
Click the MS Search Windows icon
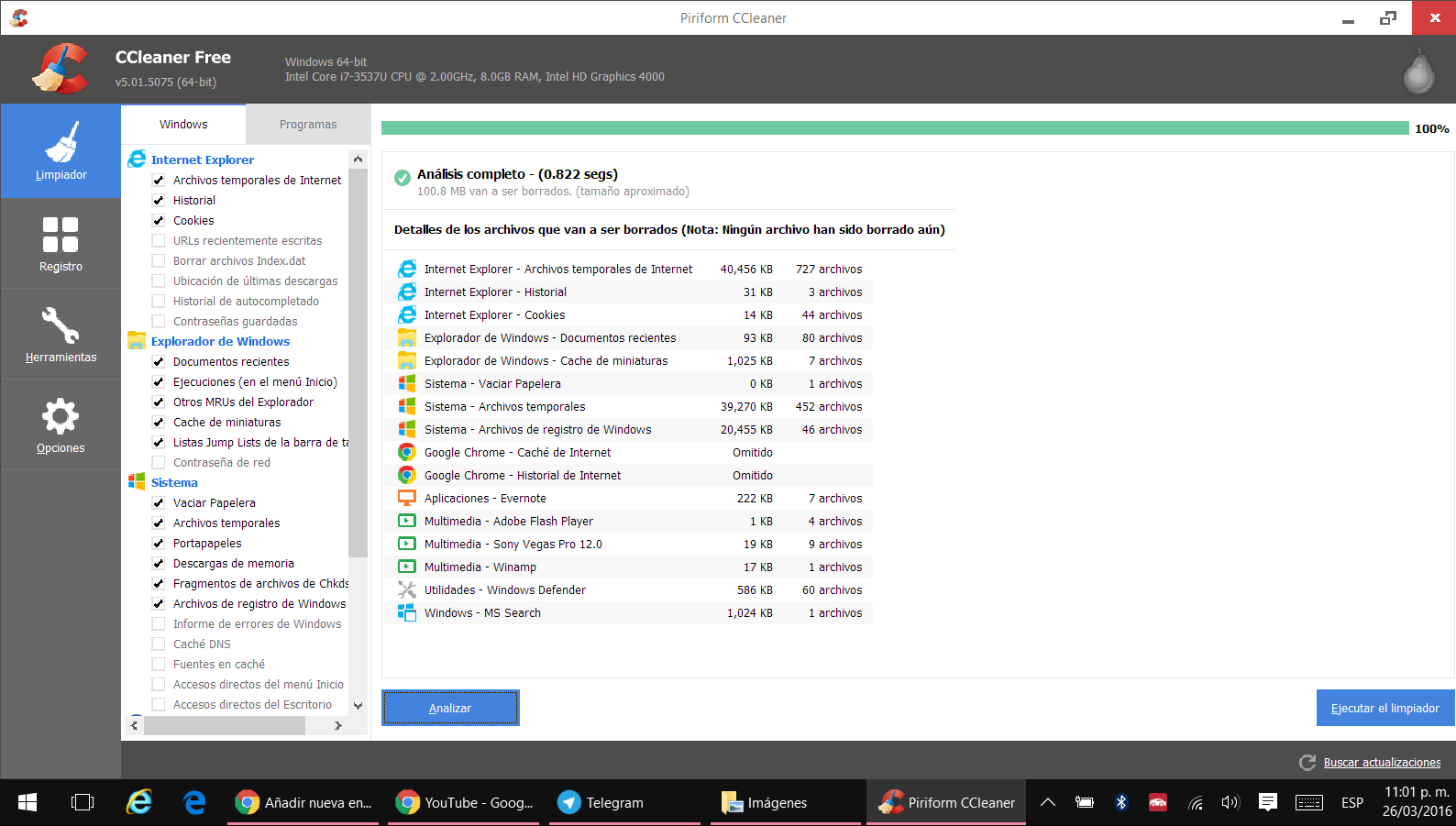406,612
